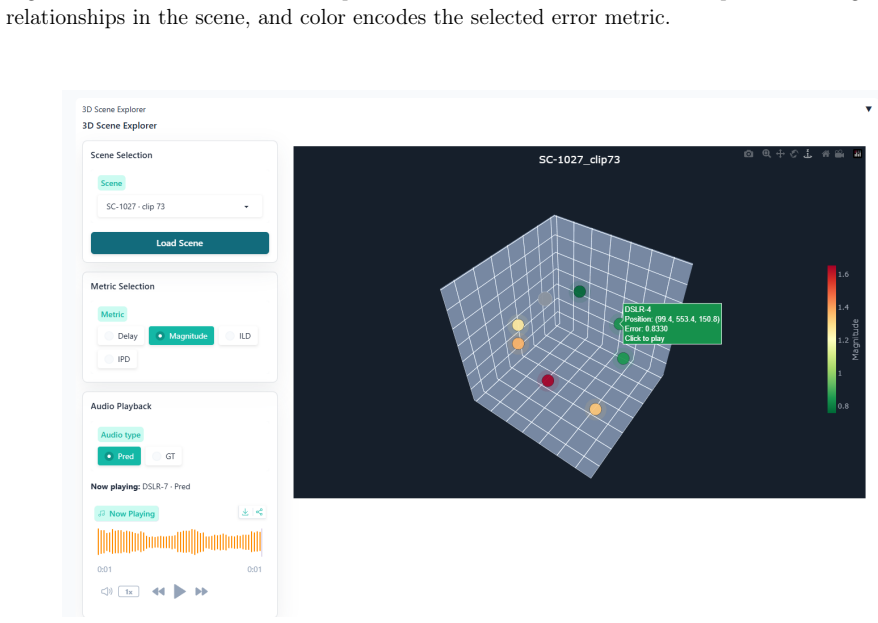The height and width of the screenshot is (623, 878).
Task: Choose the orbital rotation tool
Action: click(793, 154)
